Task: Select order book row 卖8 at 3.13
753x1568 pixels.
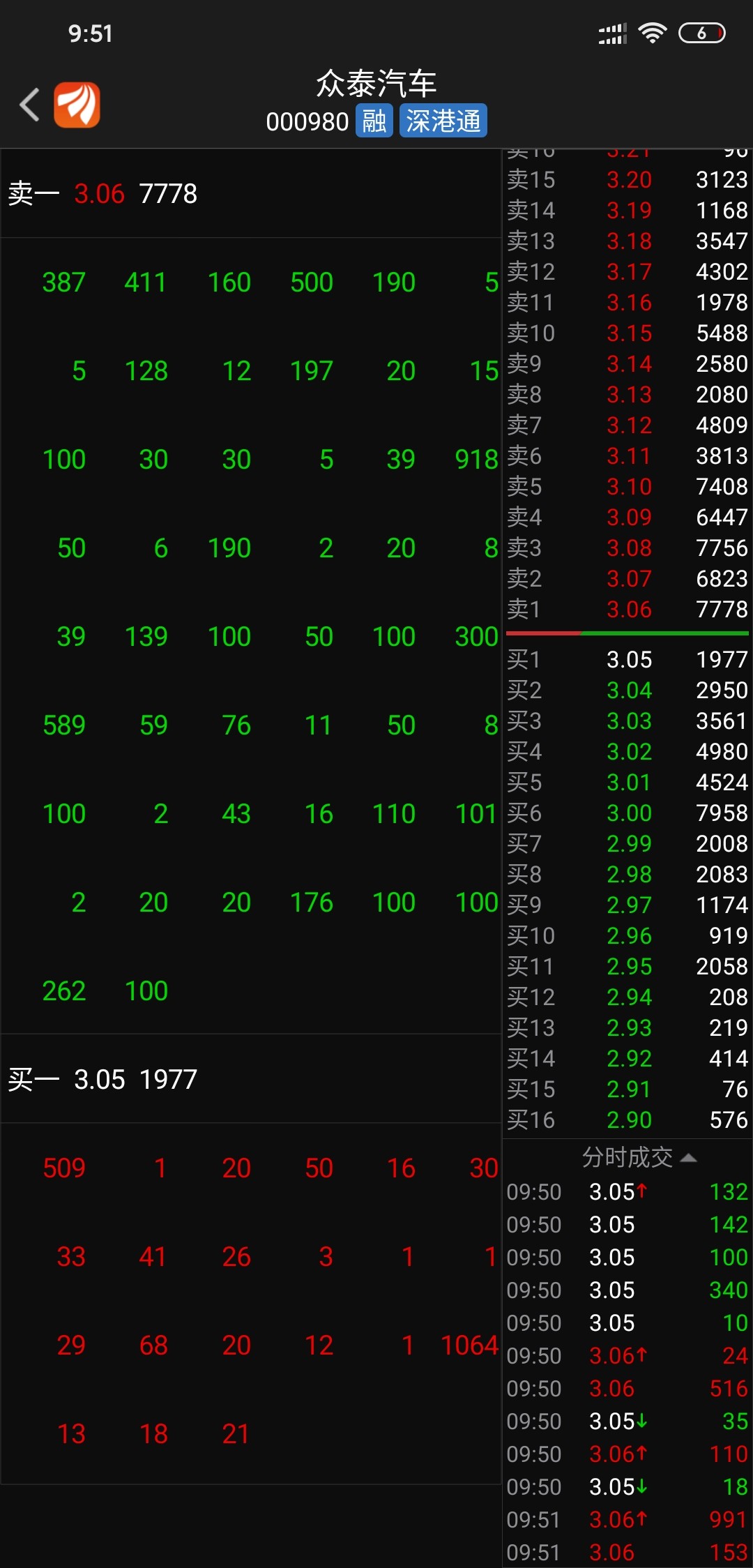Action: click(627, 394)
